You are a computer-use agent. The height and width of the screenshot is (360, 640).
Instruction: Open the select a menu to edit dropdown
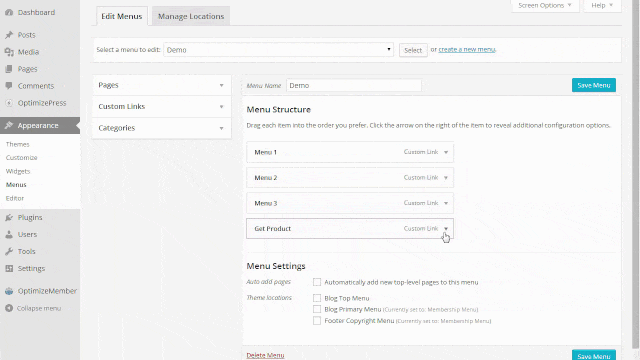point(278,50)
